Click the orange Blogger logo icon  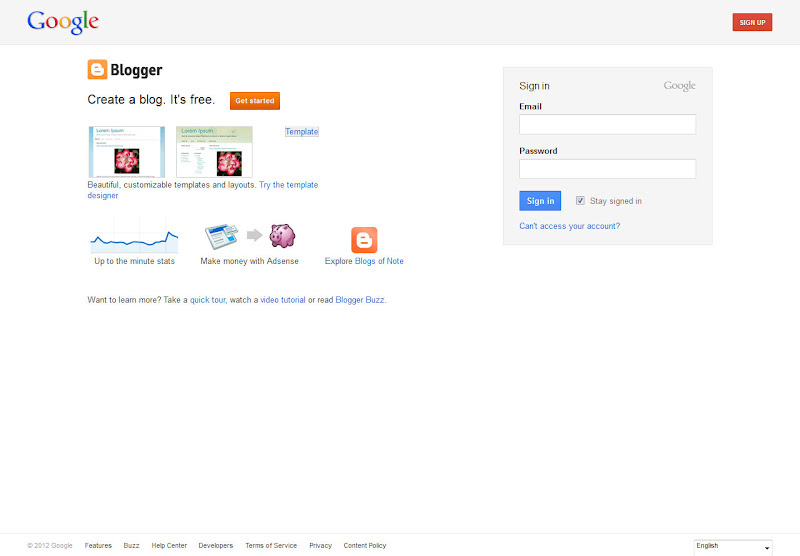(x=97, y=70)
